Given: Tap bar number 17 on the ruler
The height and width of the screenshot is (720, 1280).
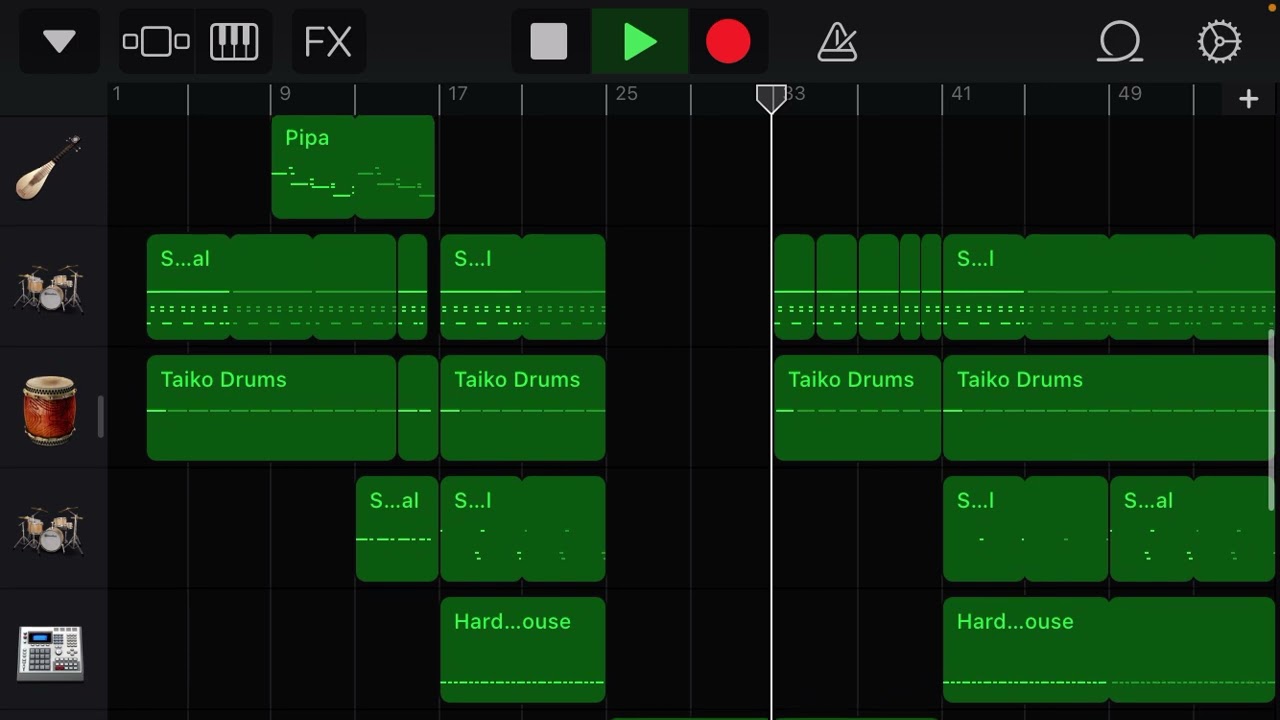Looking at the screenshot, I should click(x=458, y=93).
